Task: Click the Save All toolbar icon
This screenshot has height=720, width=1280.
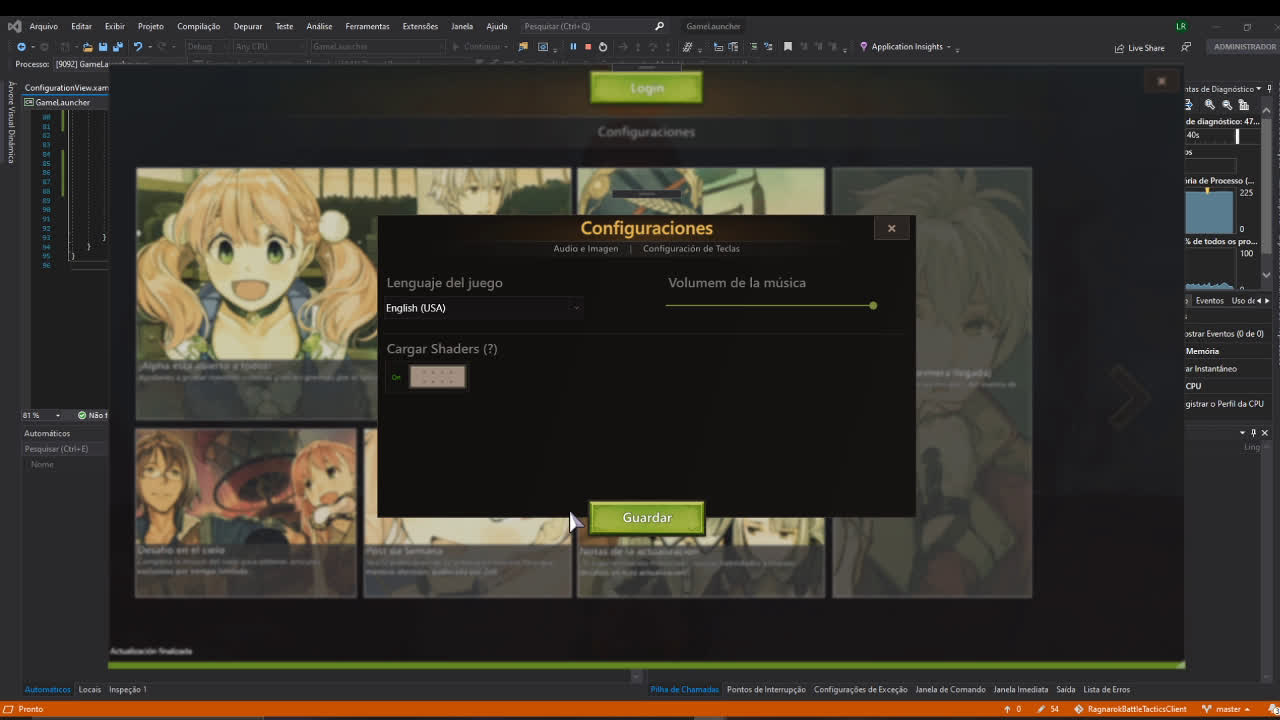Action: coord(117,47)
